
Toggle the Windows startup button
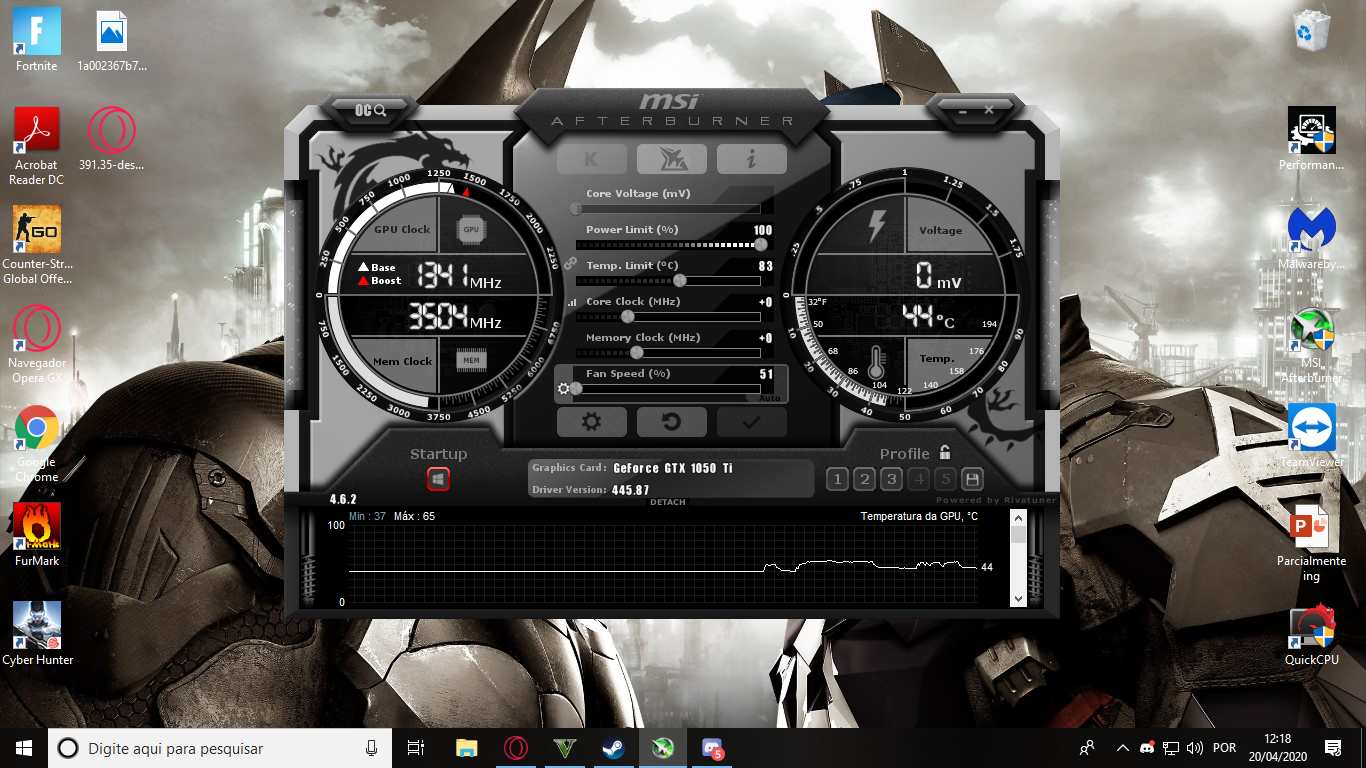438,480
